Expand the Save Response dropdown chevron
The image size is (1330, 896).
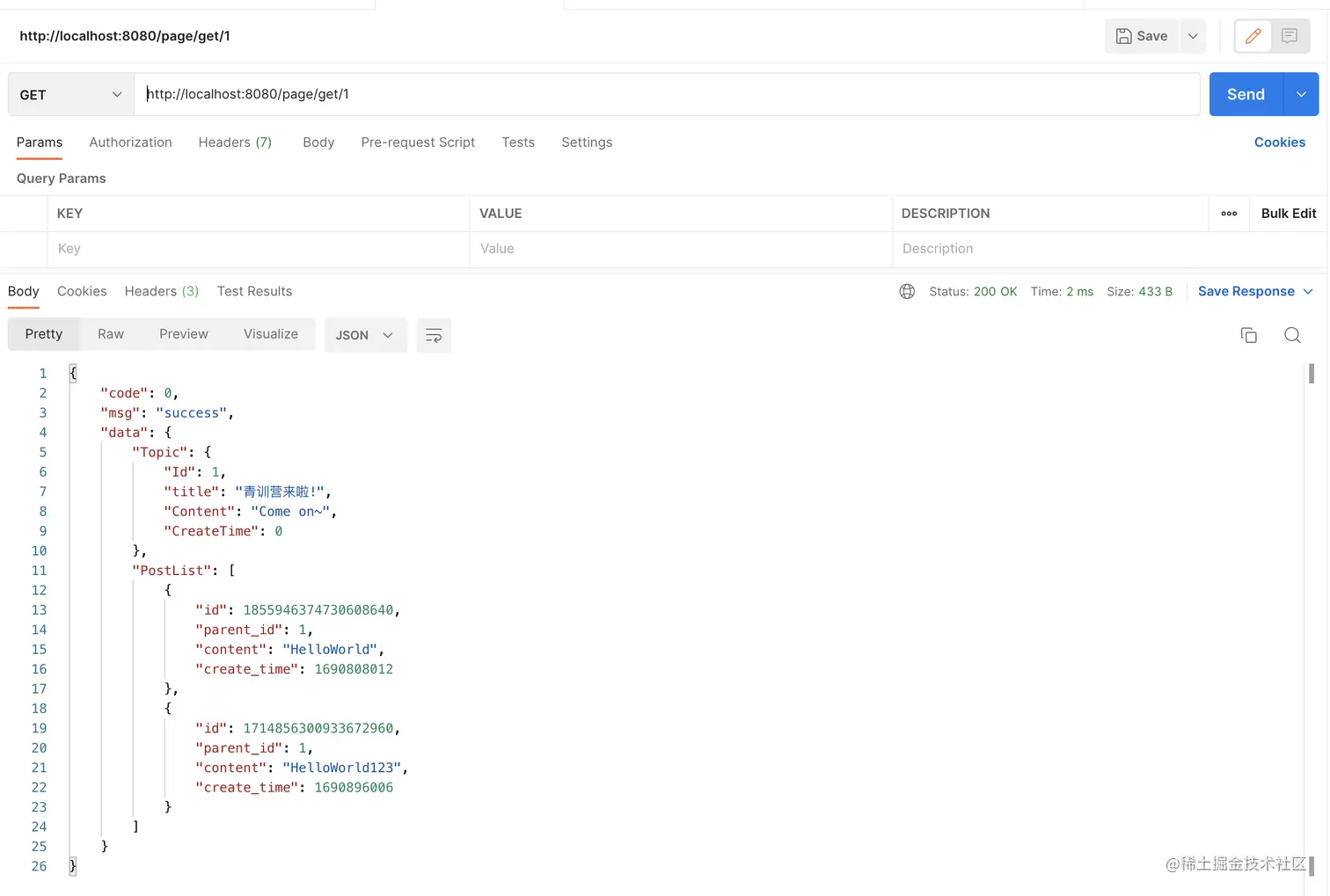click(x=1308, y=291)
